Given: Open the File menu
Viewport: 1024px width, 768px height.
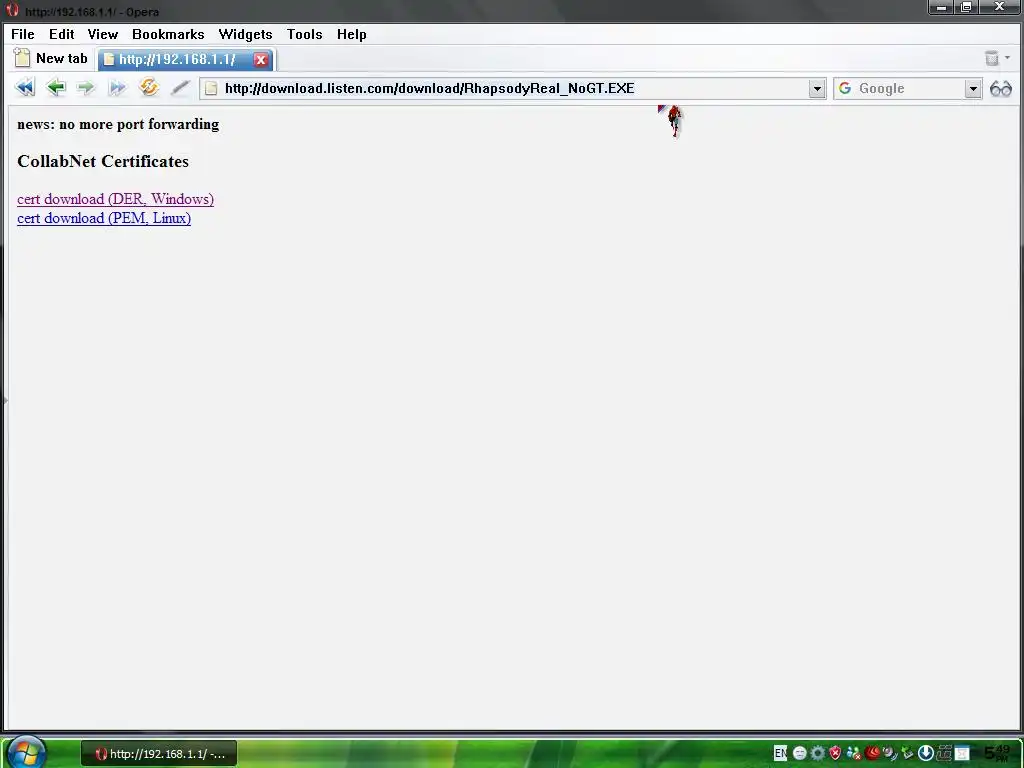Looking at the screenshot, I should coord(23,34).
